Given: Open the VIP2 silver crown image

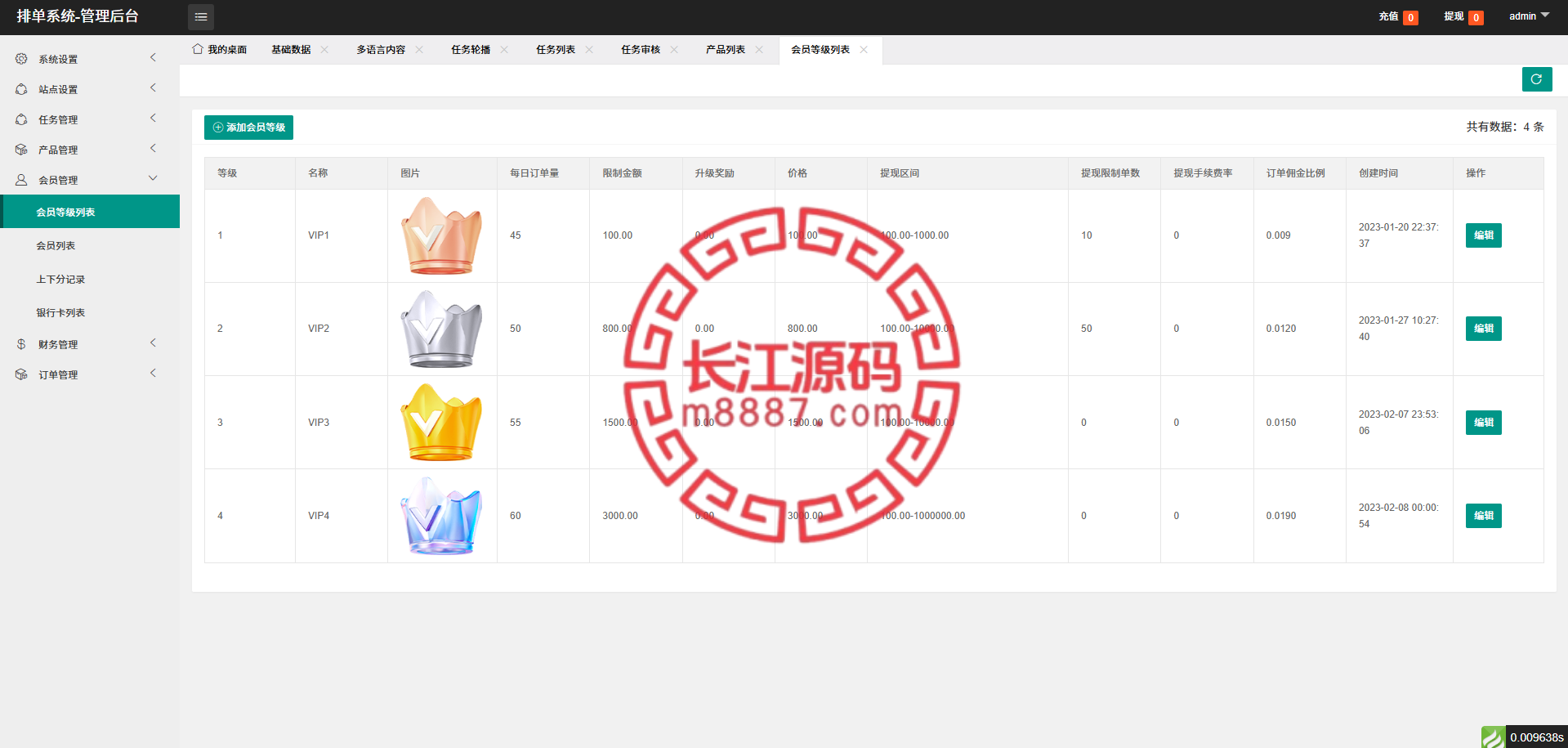Looking at the screenshot, I should tap(441, 329).
